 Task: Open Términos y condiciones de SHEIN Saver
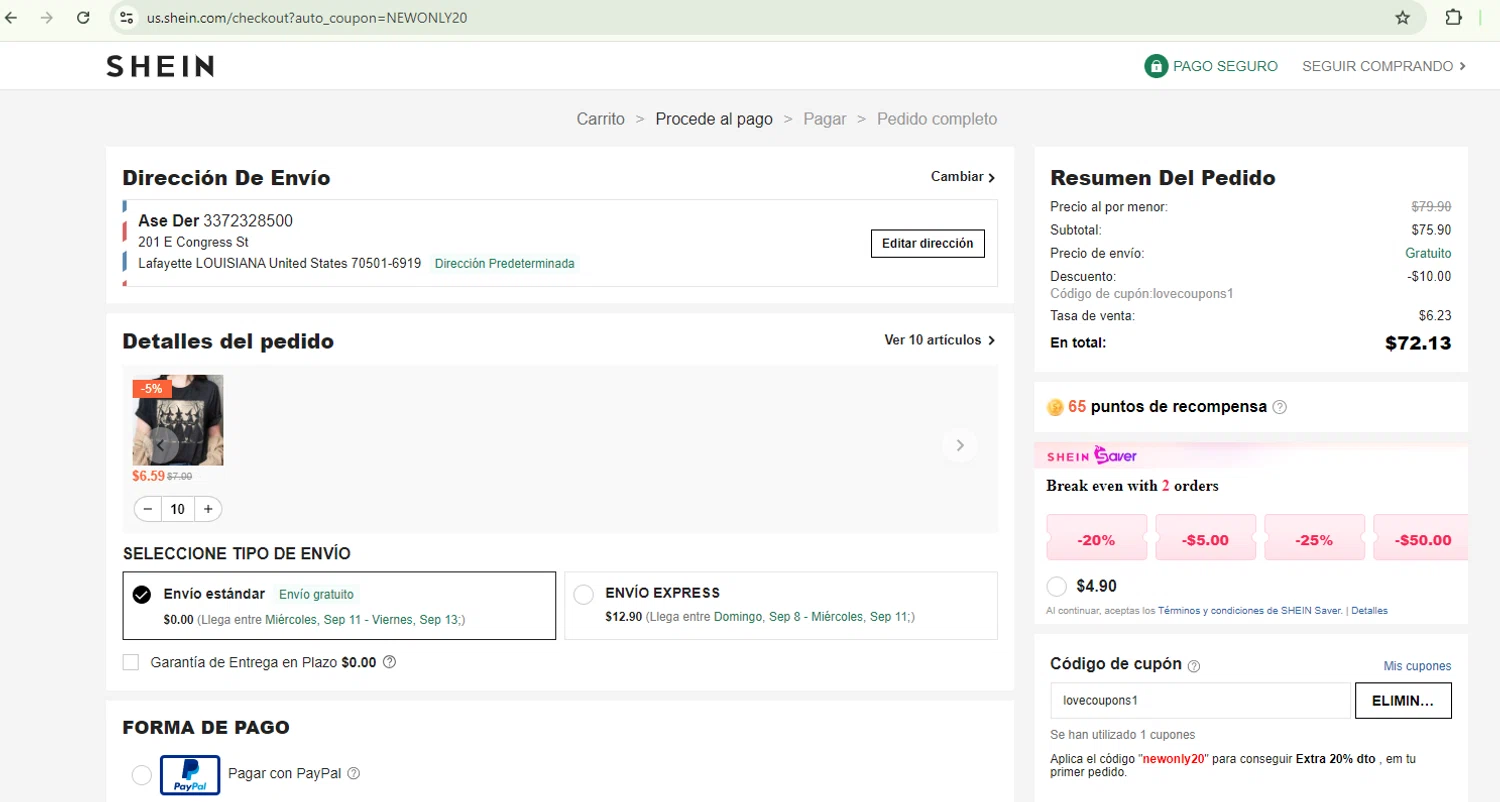1250,610
